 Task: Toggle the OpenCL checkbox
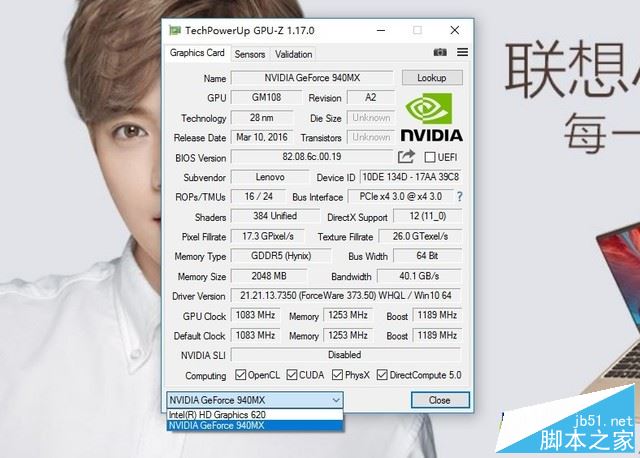[240, 375]
